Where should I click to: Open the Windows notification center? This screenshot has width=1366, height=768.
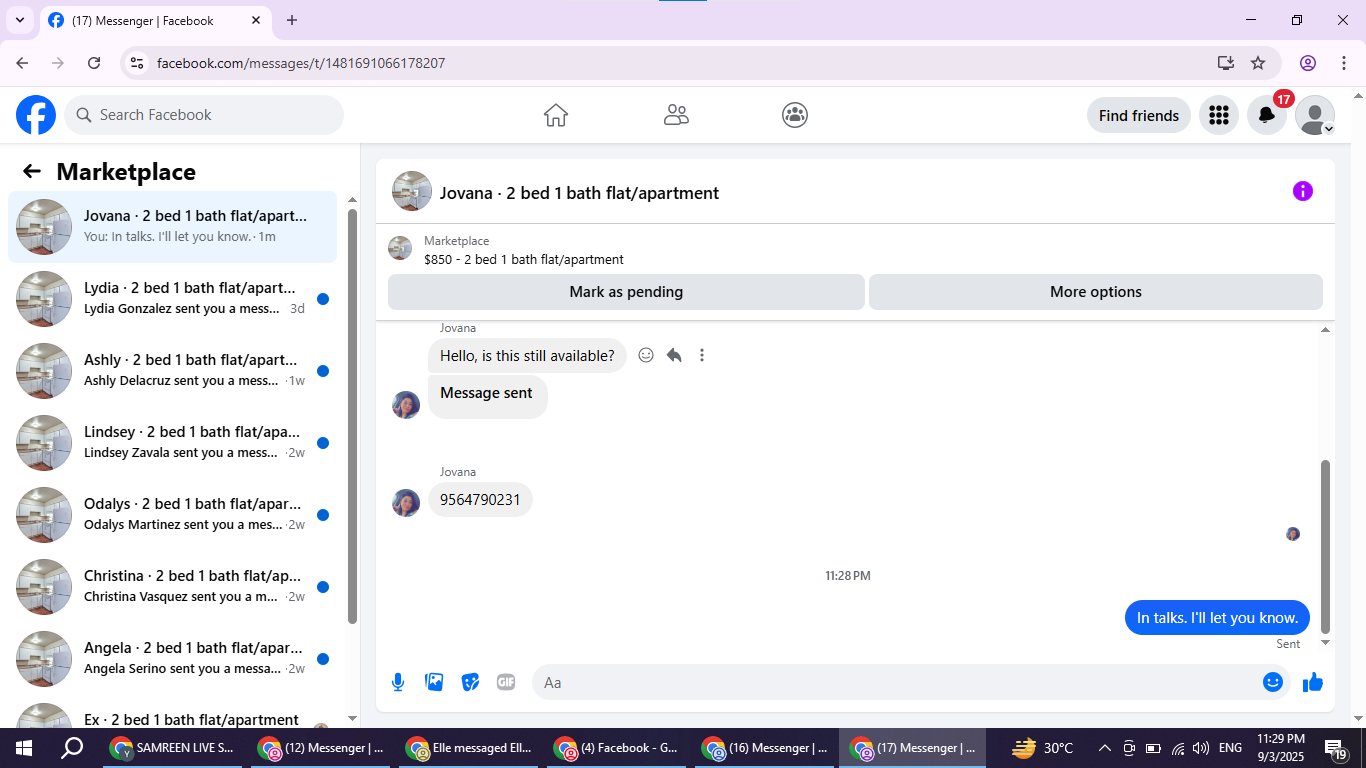[1336, 748]
